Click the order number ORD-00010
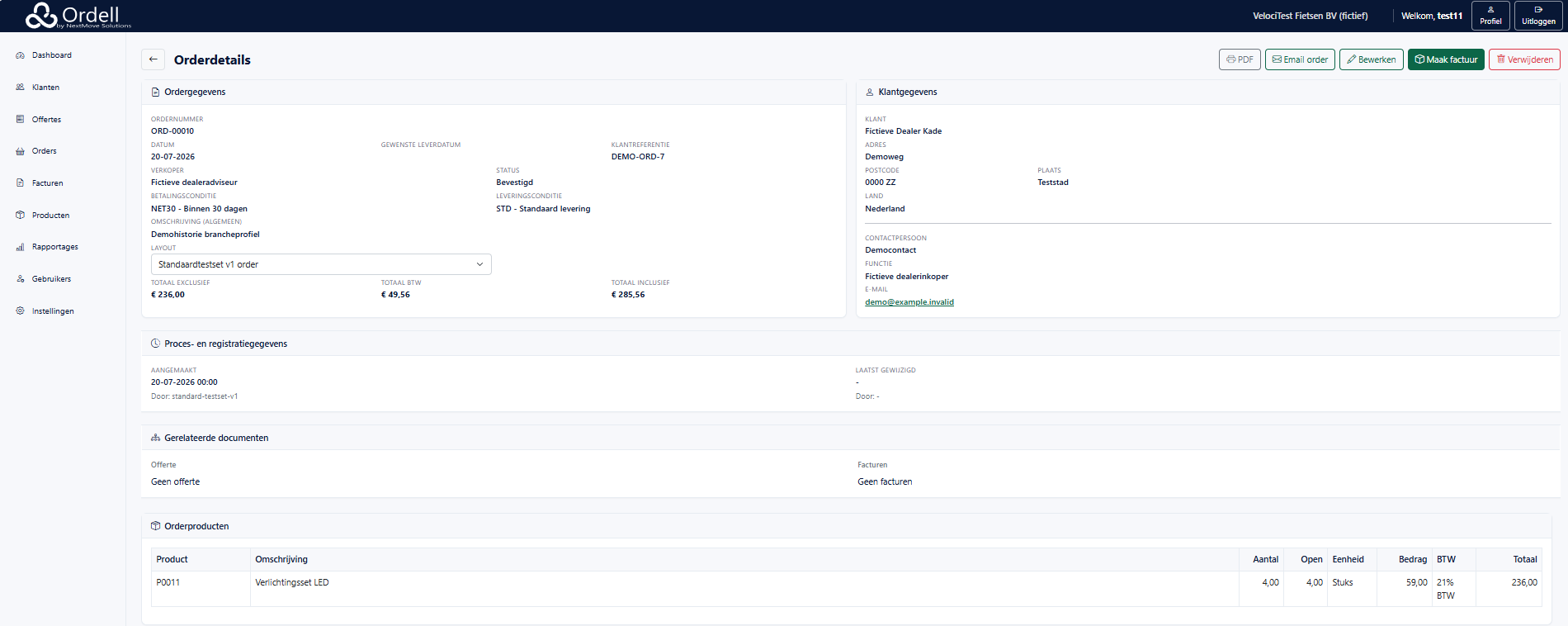The width and height of the screenshot is (1568, 626). click(172, 131)
